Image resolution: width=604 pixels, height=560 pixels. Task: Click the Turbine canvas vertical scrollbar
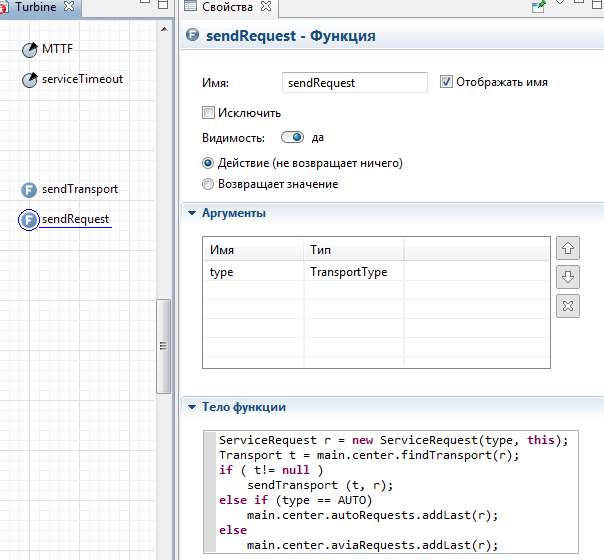pyautogui.click(x=162, y=344)
